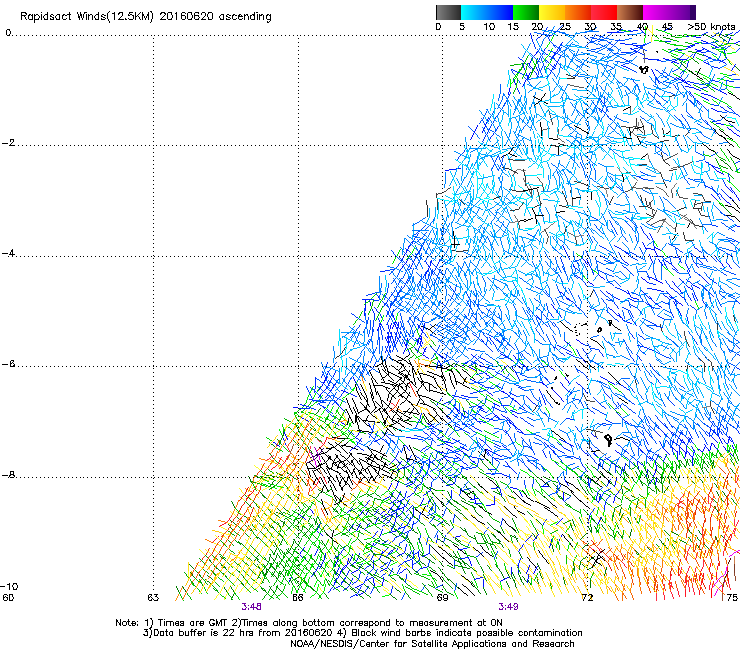This screenshot has height=650, width=740.
Task: Click the '>50 knots' legend label
Action: click(711, 27)
